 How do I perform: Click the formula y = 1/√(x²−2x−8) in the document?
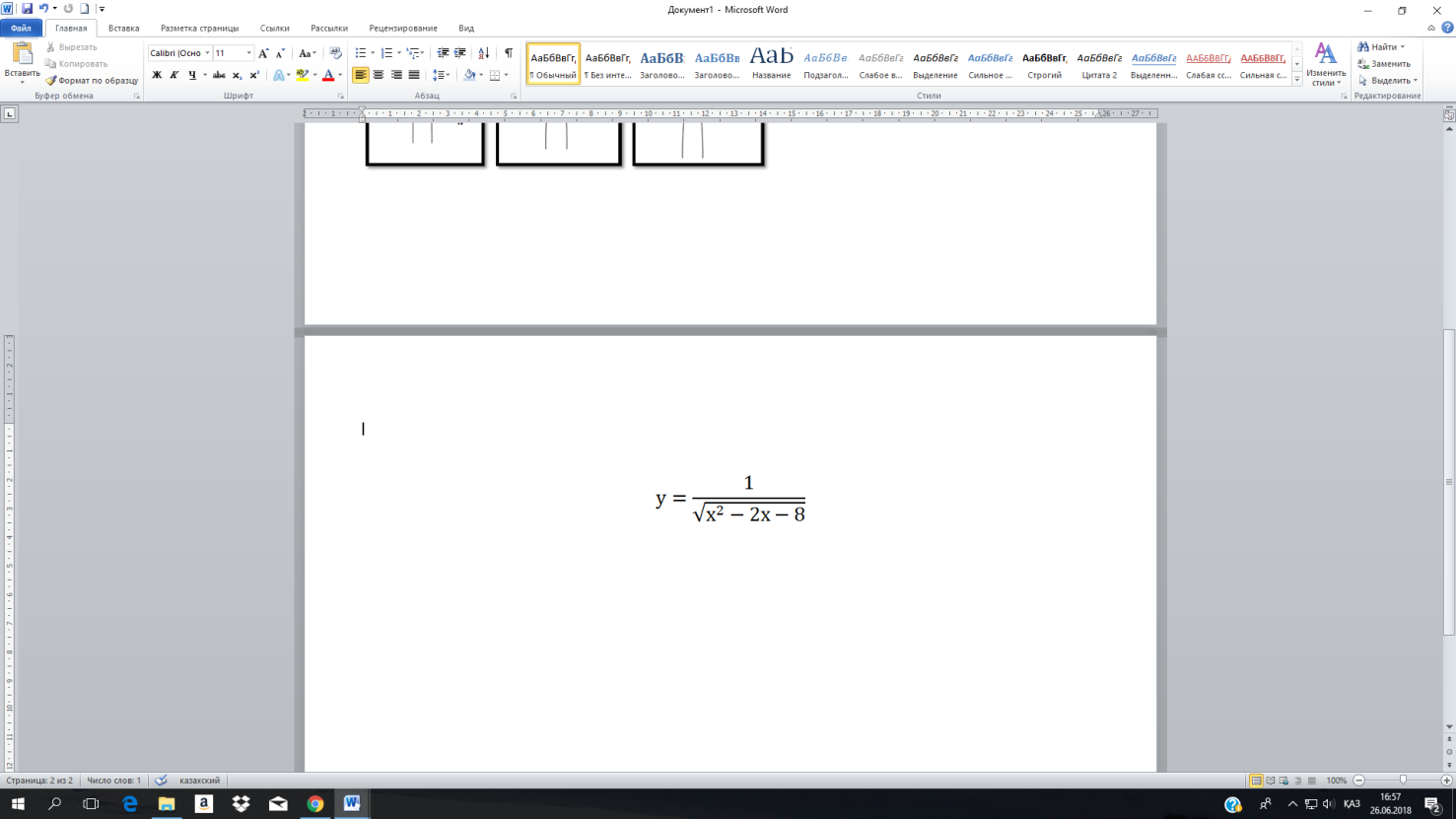pos(730,499)
